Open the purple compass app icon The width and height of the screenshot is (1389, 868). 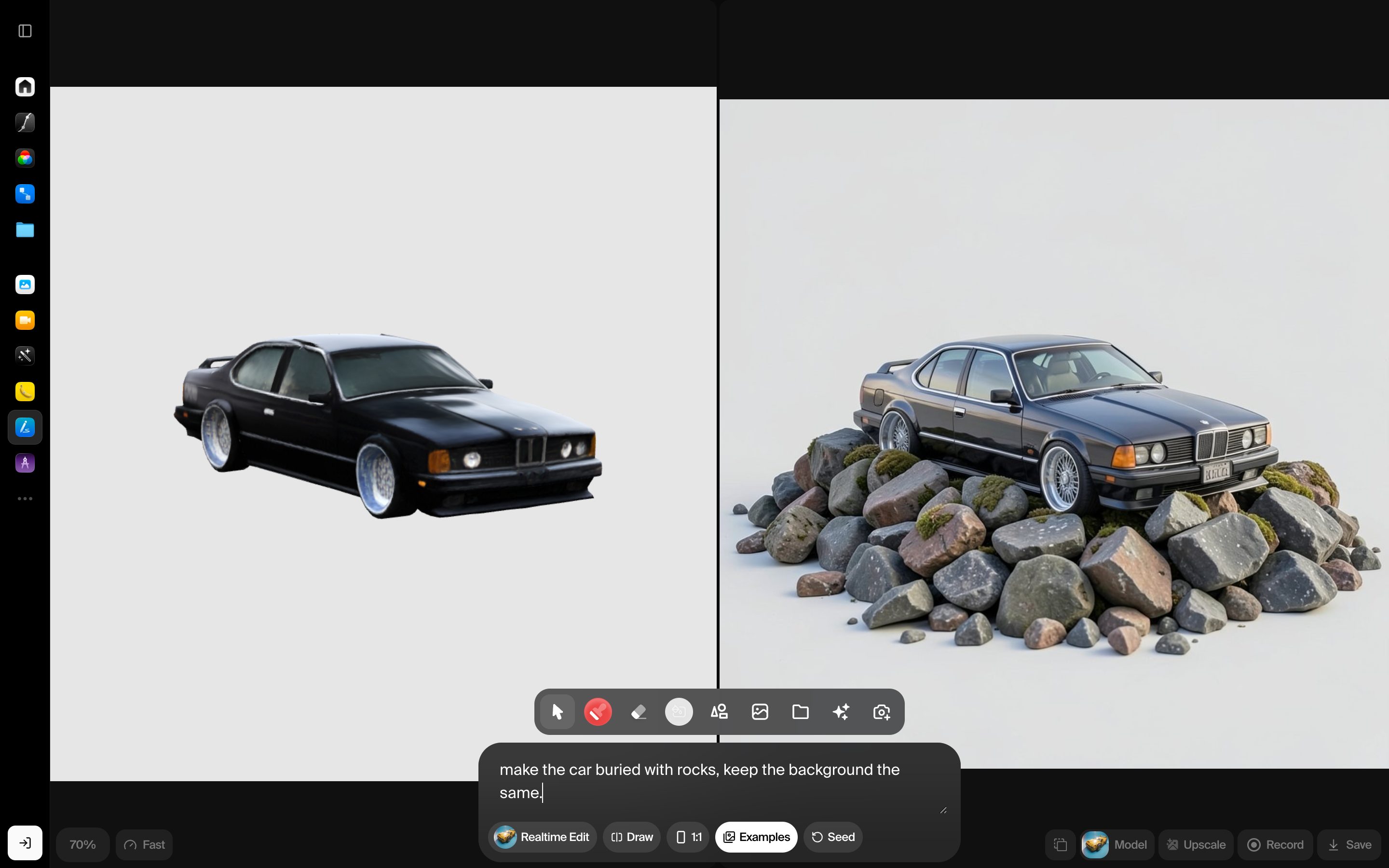pos(25,463)
